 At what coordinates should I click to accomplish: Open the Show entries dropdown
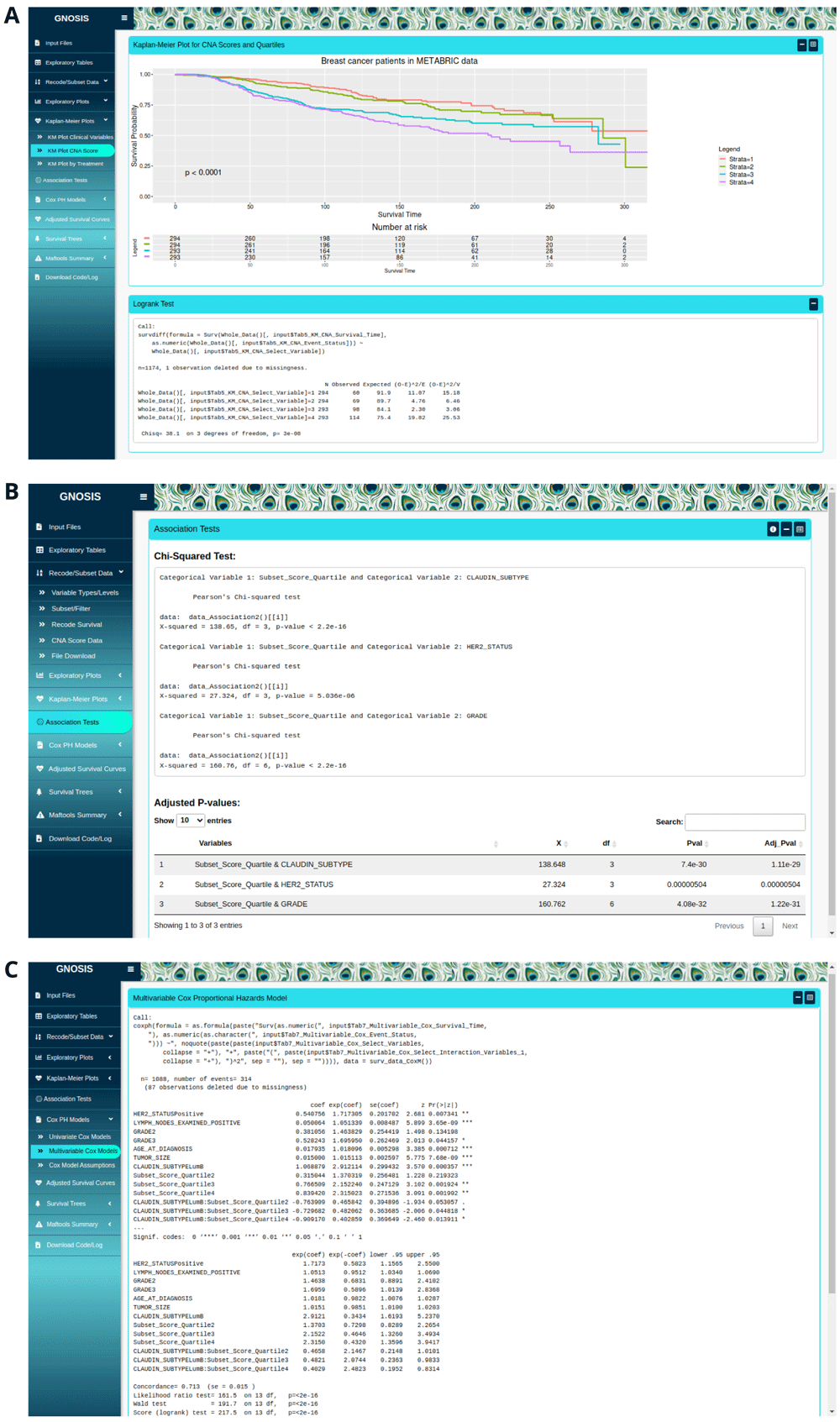tap(191, 821)
